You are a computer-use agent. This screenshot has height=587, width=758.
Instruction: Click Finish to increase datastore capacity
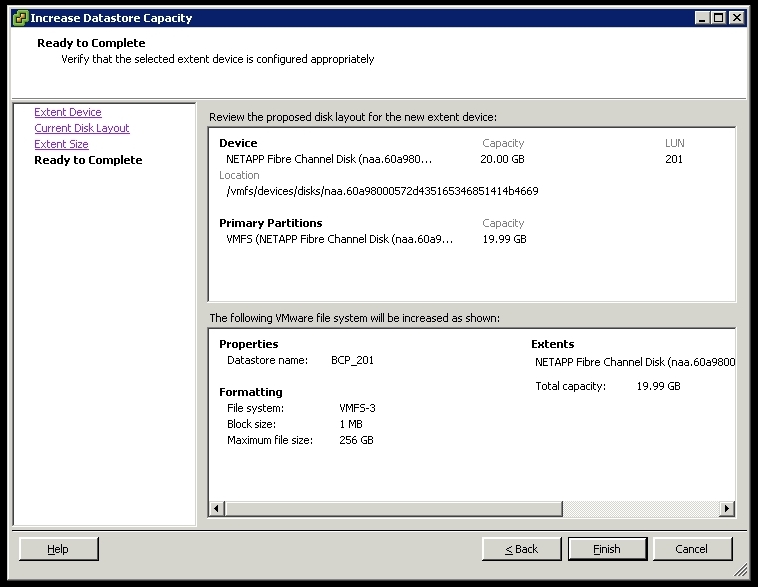tap(607, 549)
